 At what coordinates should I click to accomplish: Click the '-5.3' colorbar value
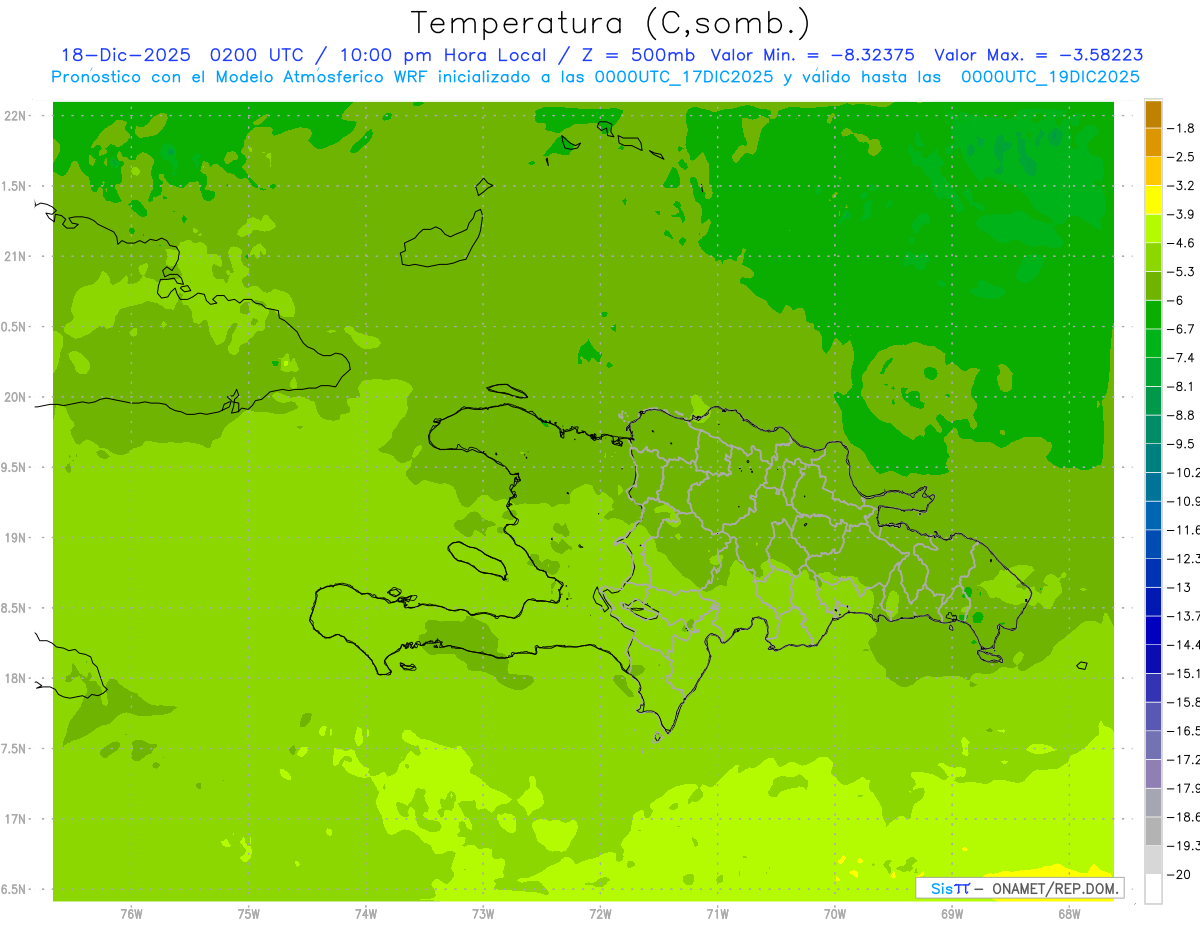1181,272
